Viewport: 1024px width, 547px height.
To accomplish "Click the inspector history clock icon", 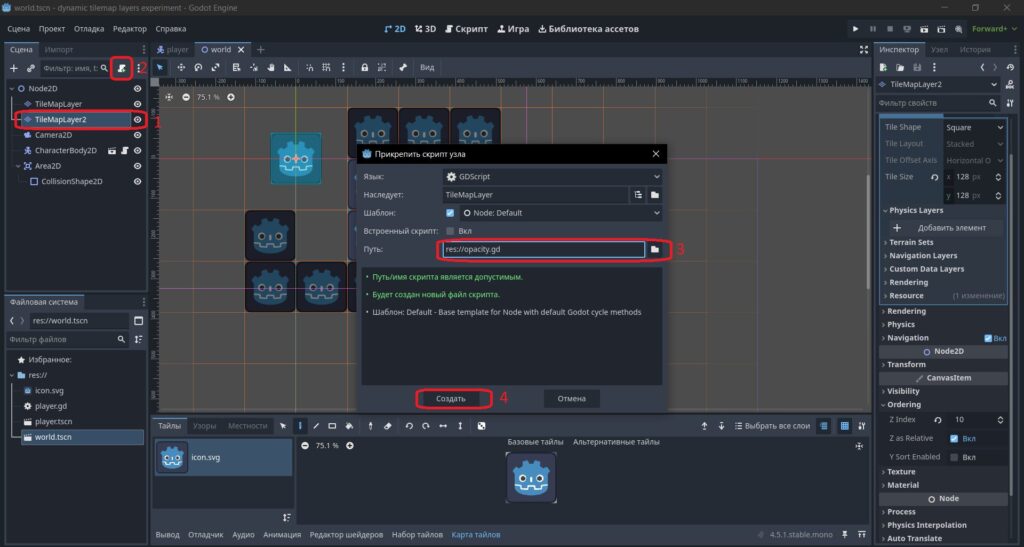I will pyautogui.click(x=1010, y=67).
